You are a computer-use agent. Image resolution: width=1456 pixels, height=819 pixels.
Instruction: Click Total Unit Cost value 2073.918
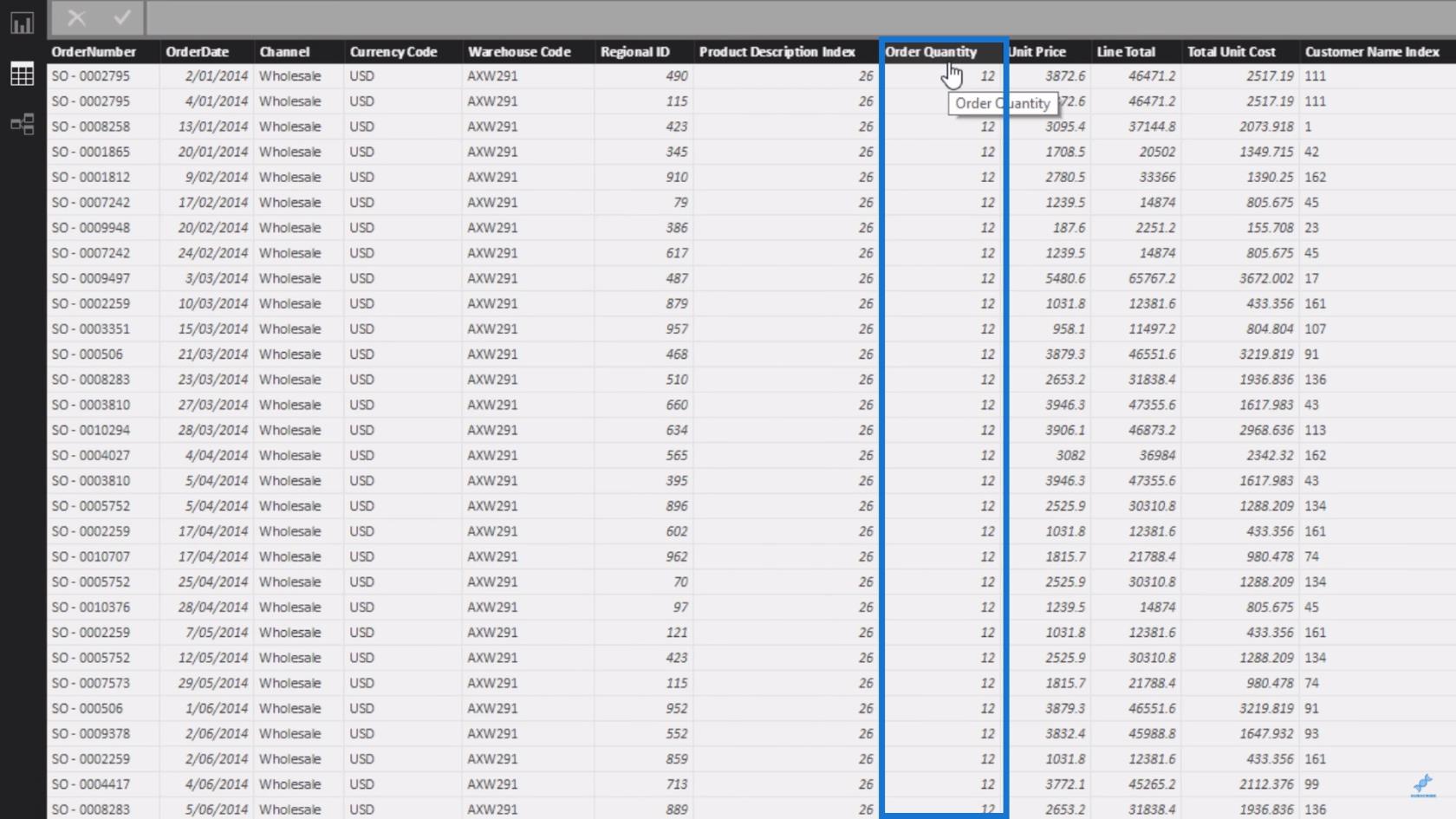pyautogui.click(x=1266, y=127)
